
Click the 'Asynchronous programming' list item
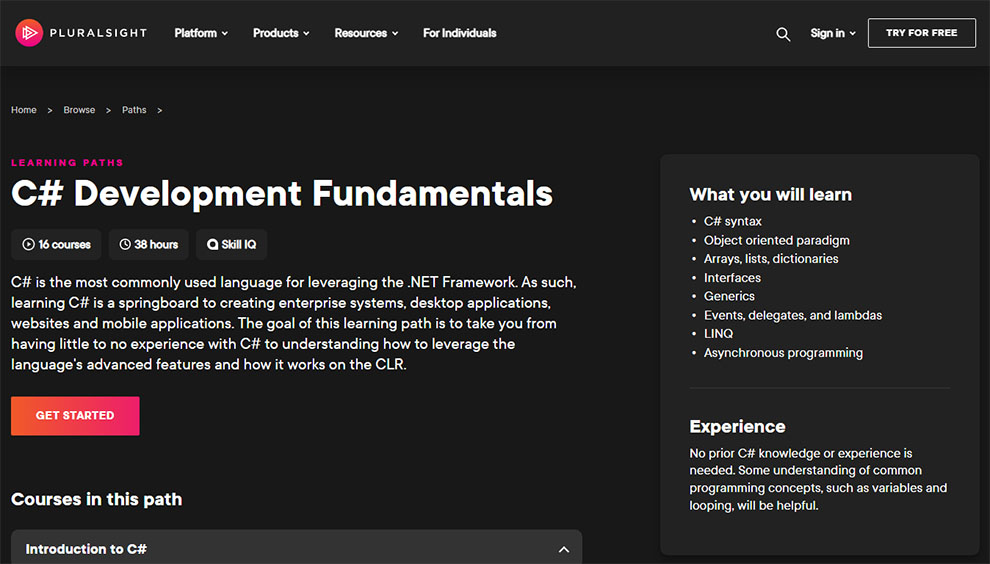[783, 353]
